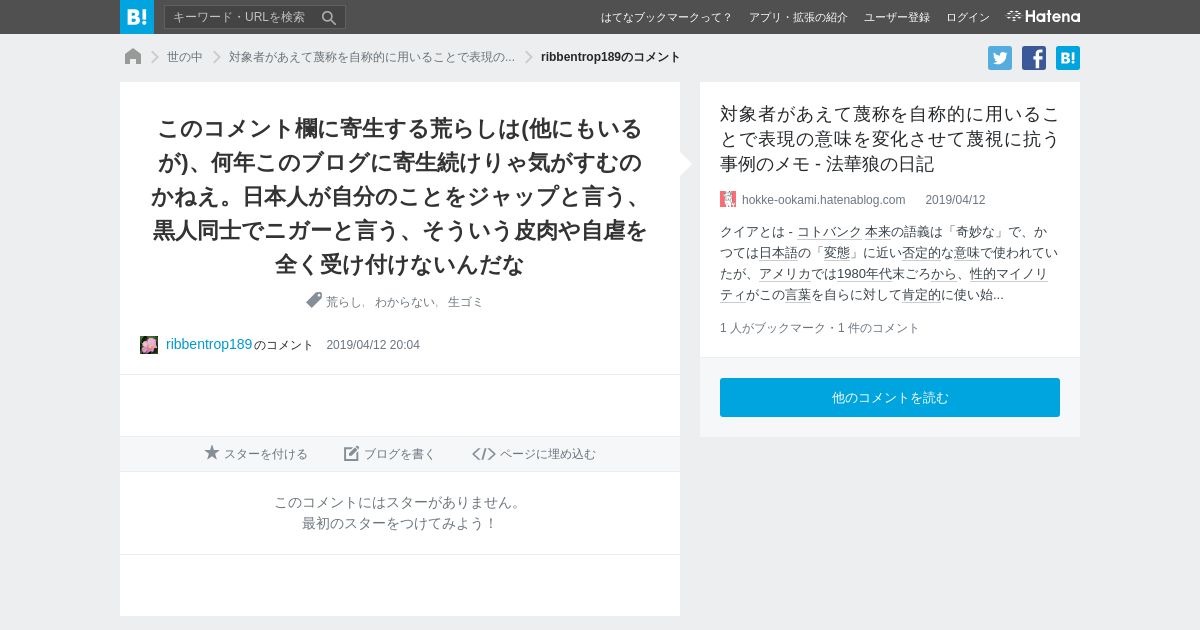Open hokke-ookami.hatenablog.com domain link

(x=823, y=200)
